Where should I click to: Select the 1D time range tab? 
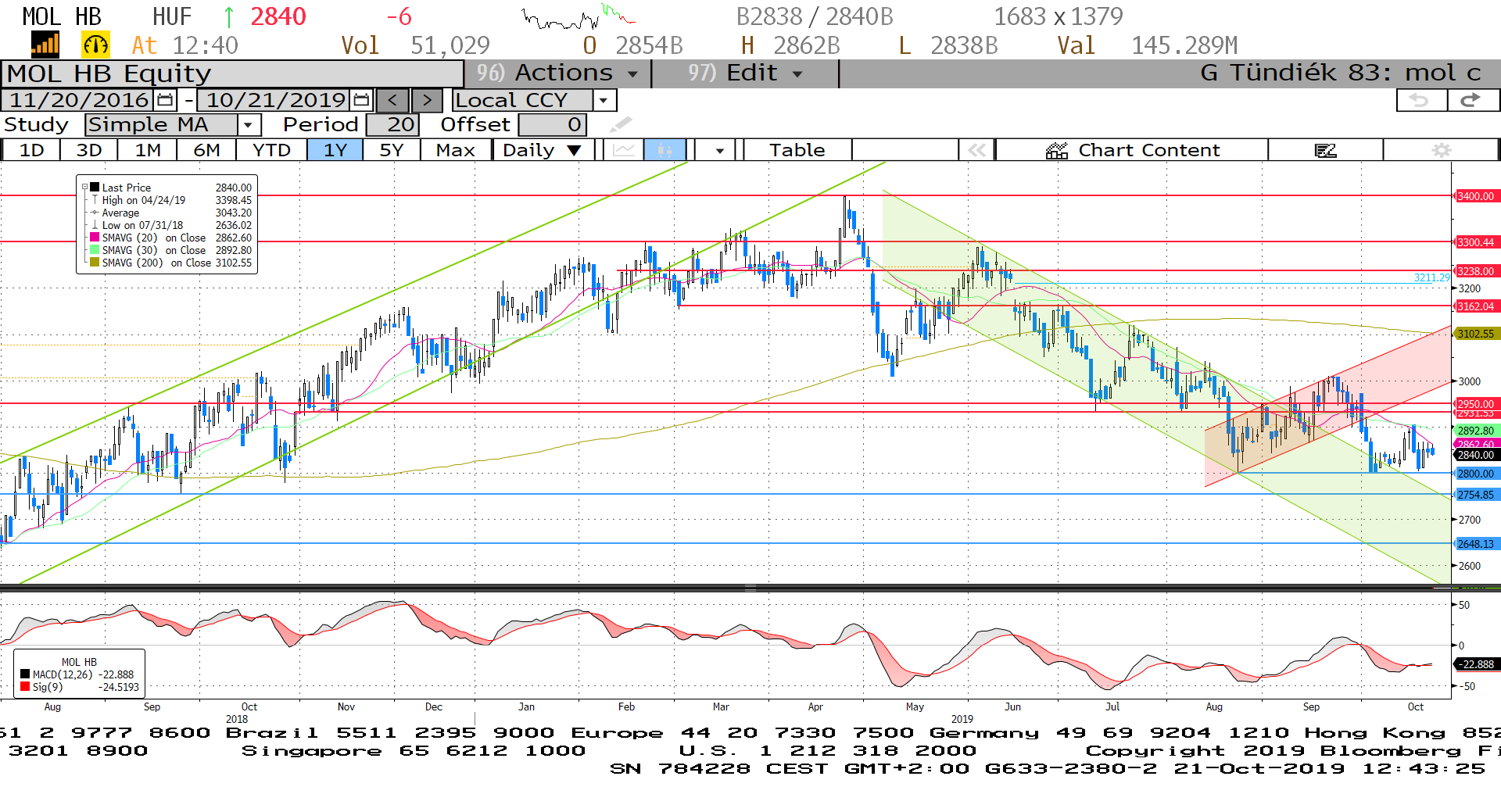[x=31, y=150]
